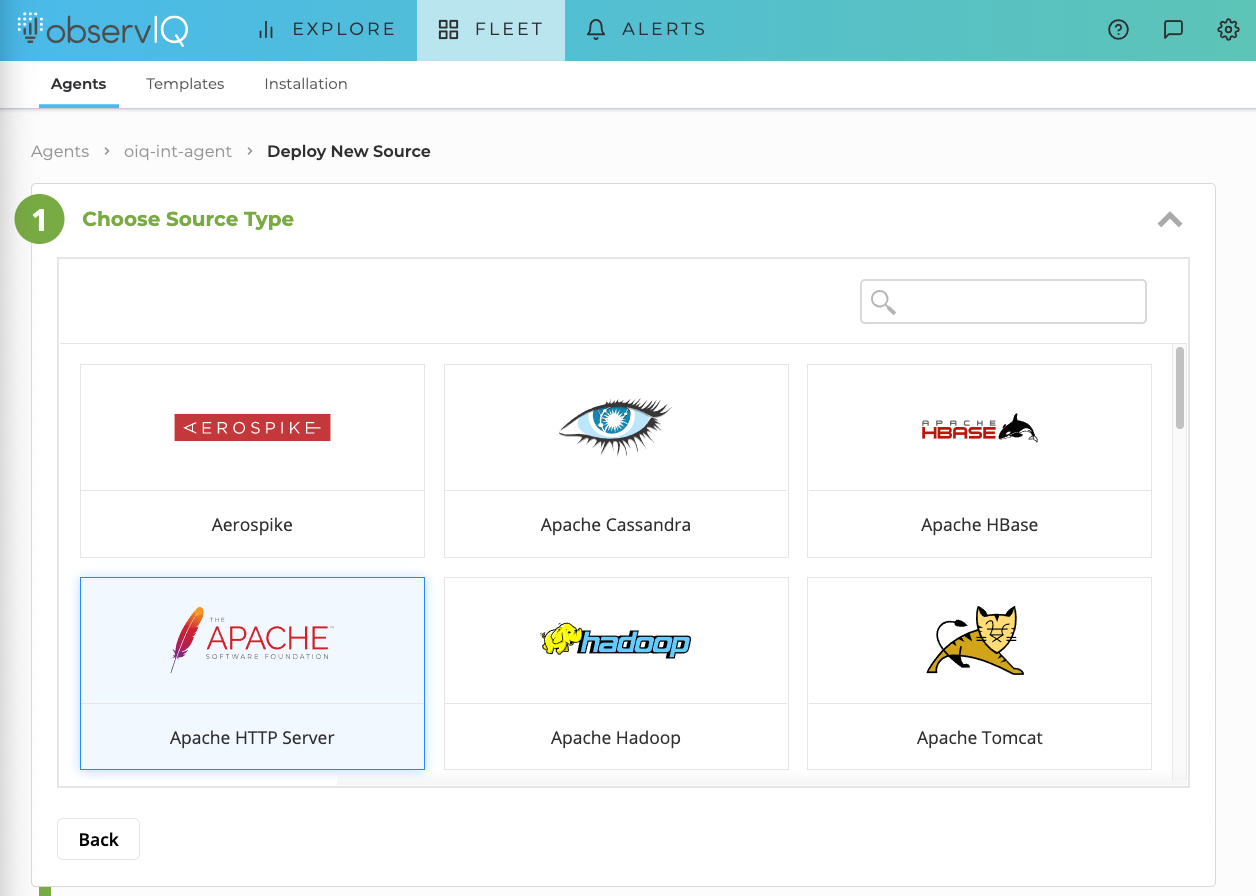The height and width of the screenshot is (896, 1256).
Task: Go to Agents breadcrumb link
Action: [x=60, y=151]
